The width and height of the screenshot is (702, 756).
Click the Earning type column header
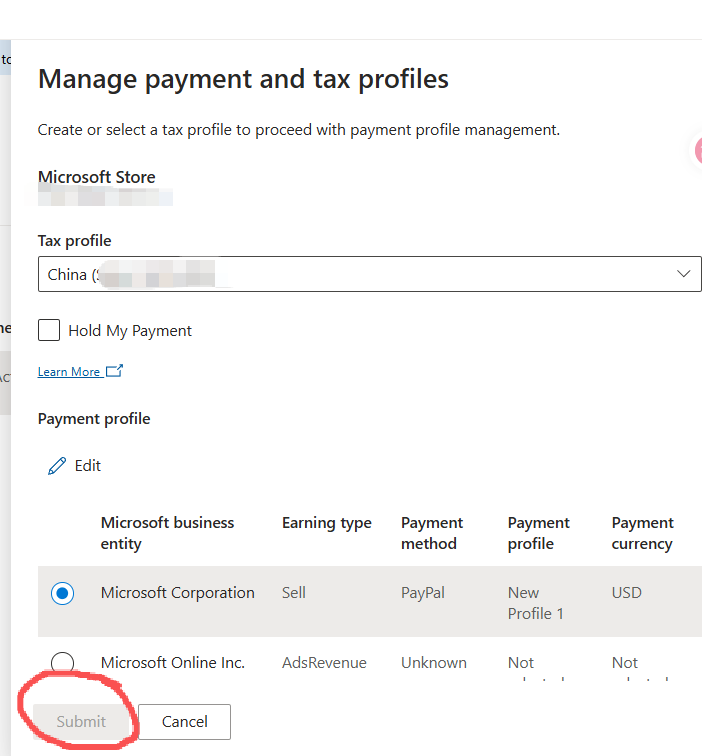point(327,523)
